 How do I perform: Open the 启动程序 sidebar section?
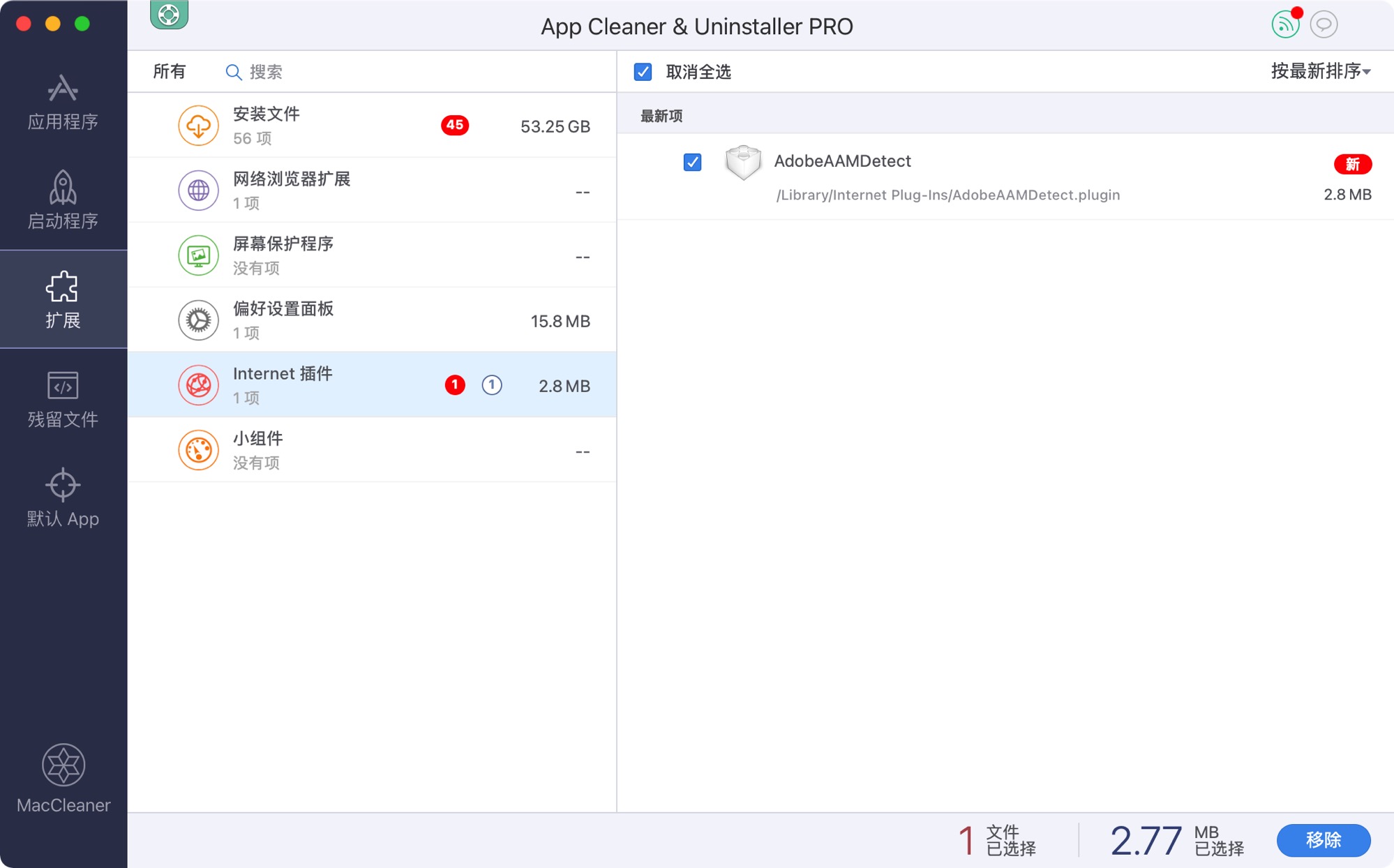[63, 201]
